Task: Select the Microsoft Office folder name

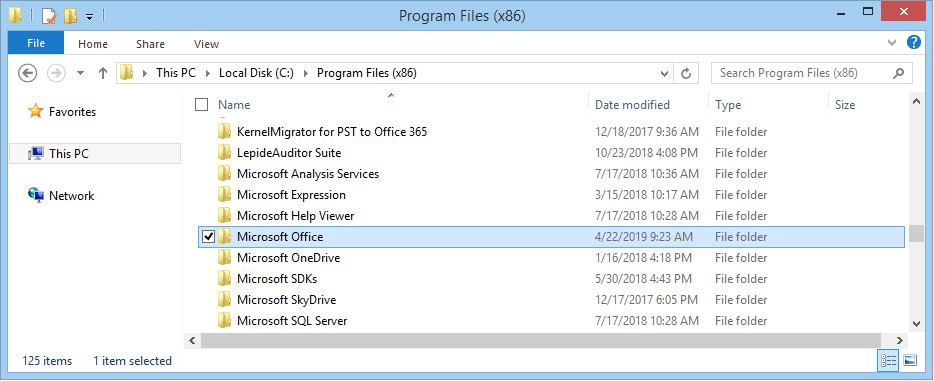Action: 280,236
